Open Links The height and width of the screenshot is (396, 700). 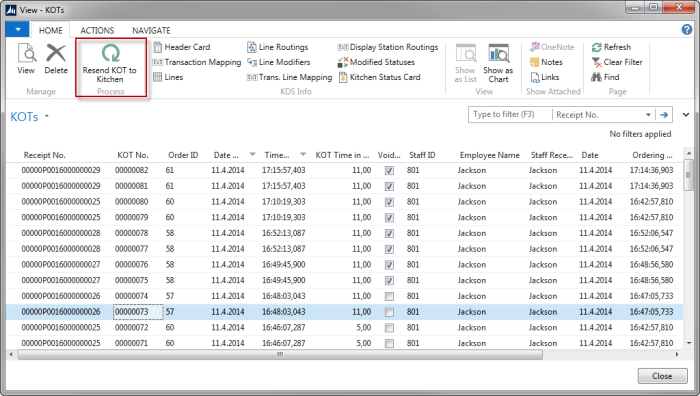tap(545, 77)
